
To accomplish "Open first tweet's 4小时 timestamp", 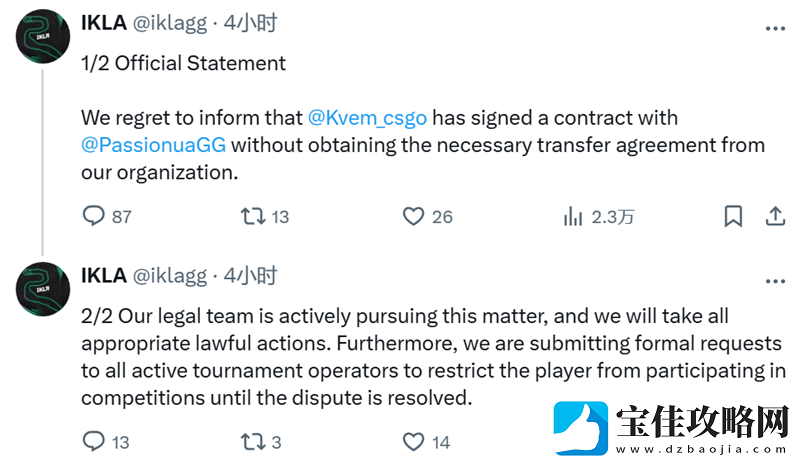I will [251, 23].
